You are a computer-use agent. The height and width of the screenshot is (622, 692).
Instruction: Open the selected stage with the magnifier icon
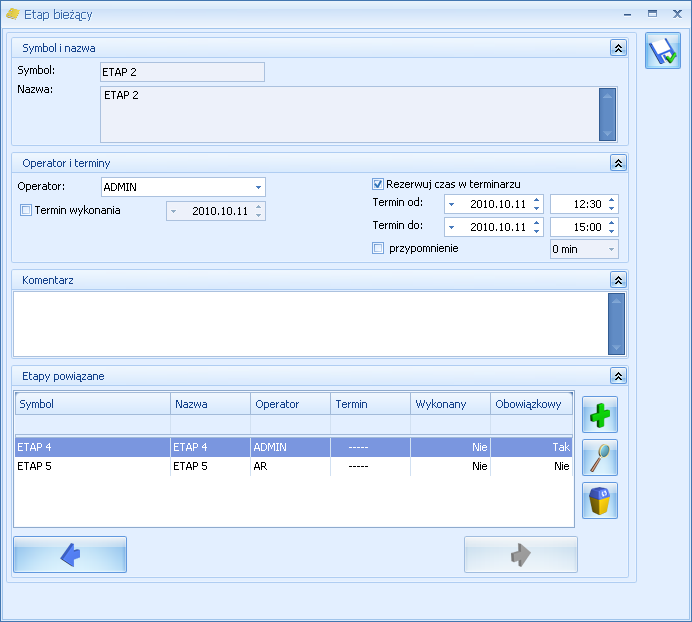click(600, 457)
